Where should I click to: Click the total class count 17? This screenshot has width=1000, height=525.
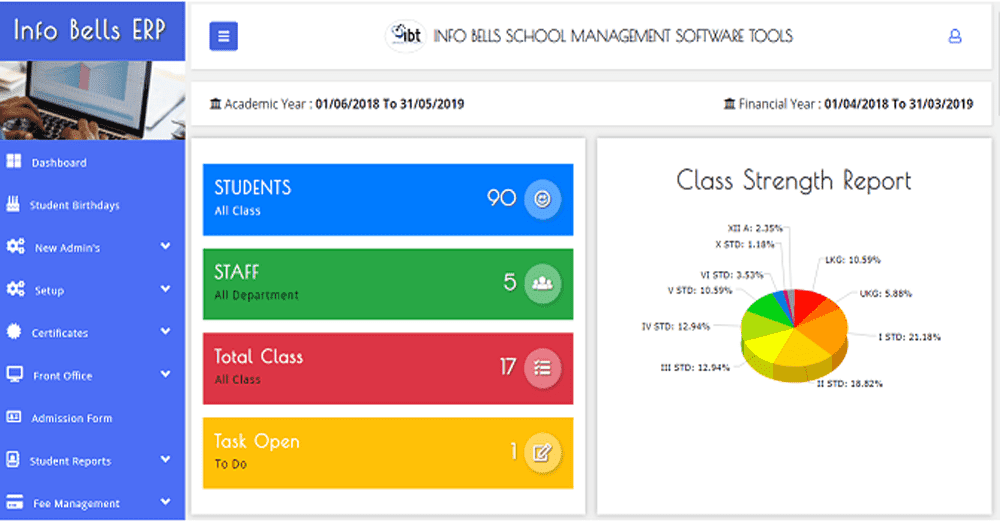coord(508,367)
